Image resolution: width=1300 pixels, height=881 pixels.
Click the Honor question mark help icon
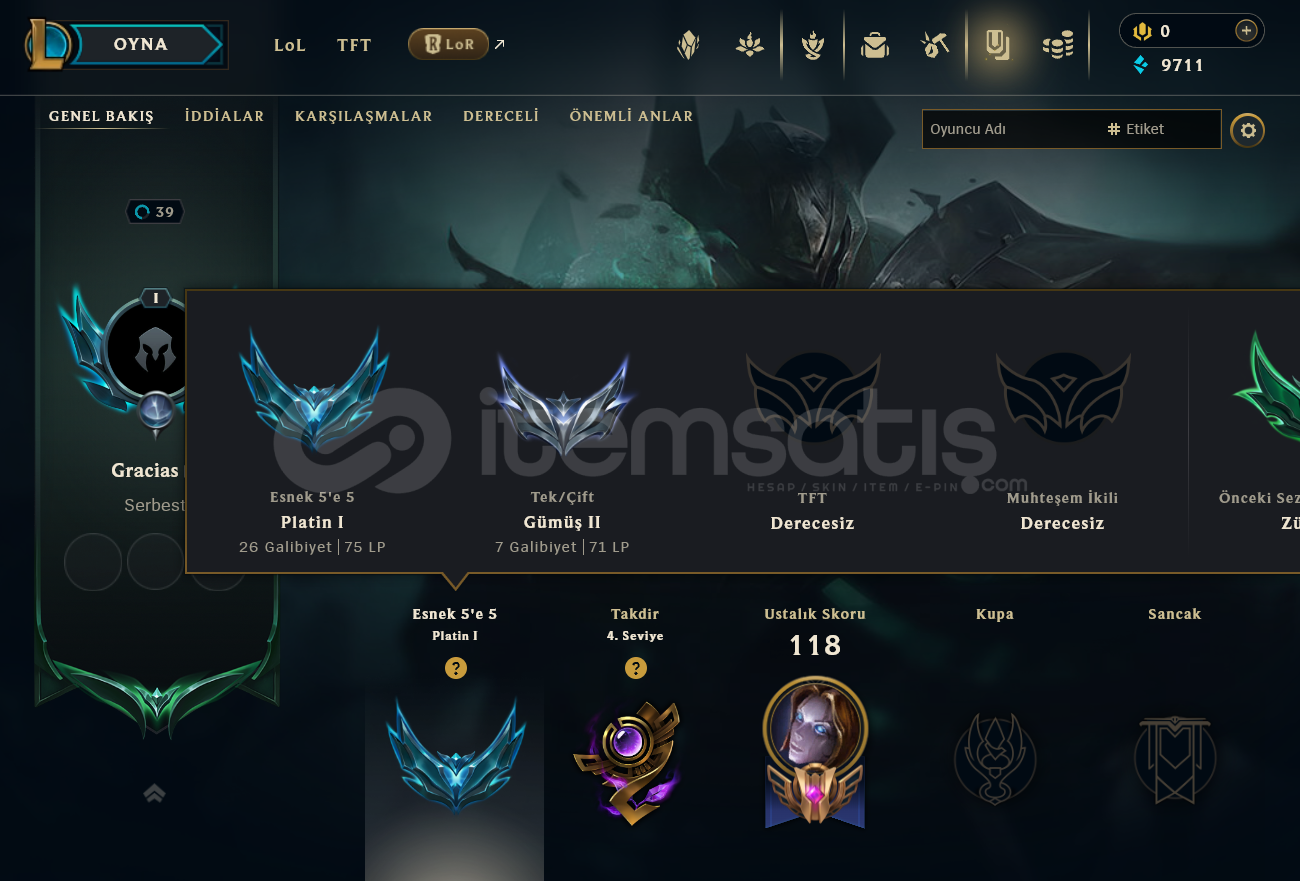(635, 668)
